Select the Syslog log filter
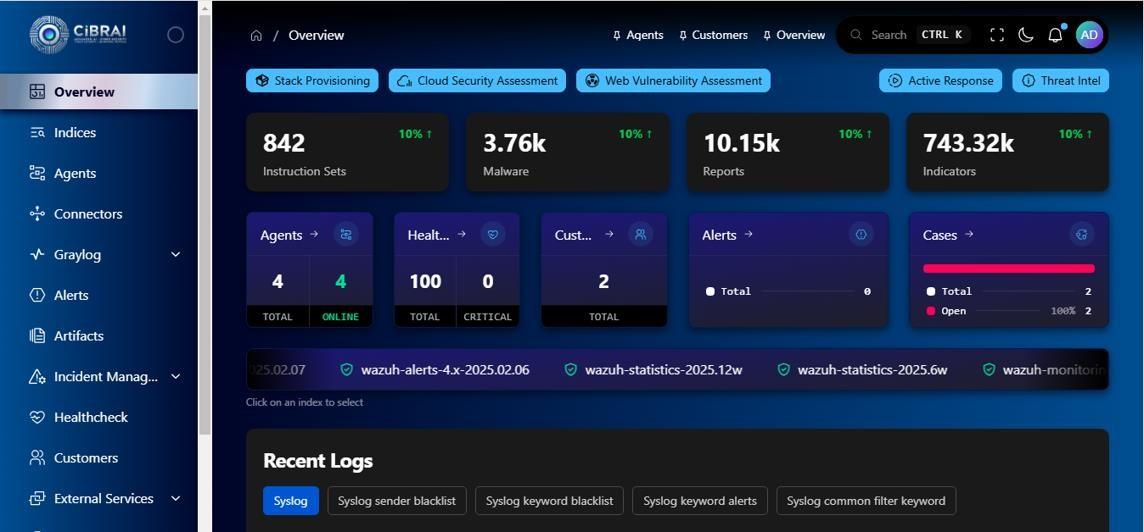Viewport: 1144px width, 532px height. tap(291, 501)
